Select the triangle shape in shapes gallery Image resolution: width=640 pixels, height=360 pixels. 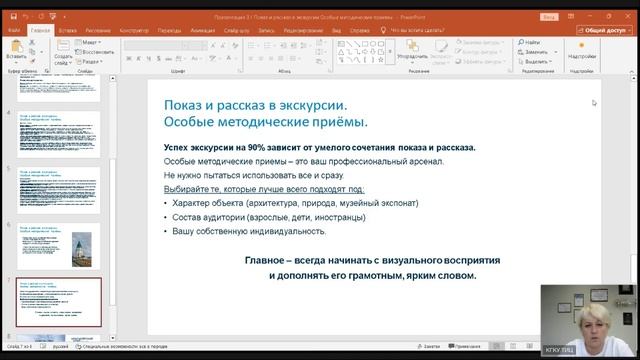point(341,52)
